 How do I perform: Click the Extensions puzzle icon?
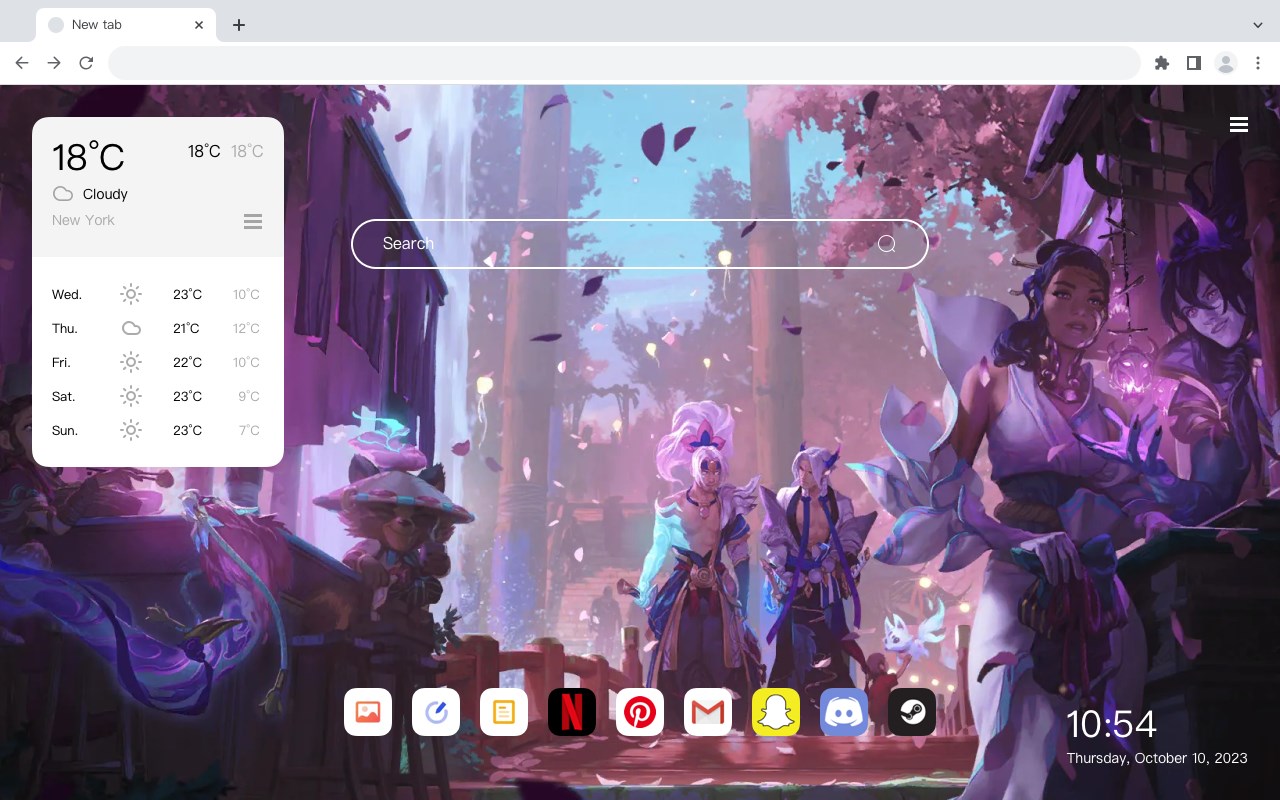[x=1161, y=63]
